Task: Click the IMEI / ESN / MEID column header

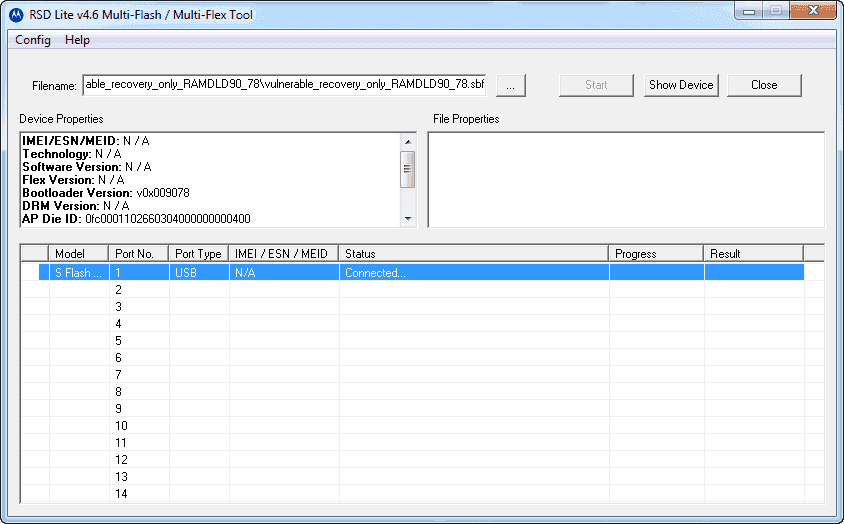Action: click(x=284, y=254)
